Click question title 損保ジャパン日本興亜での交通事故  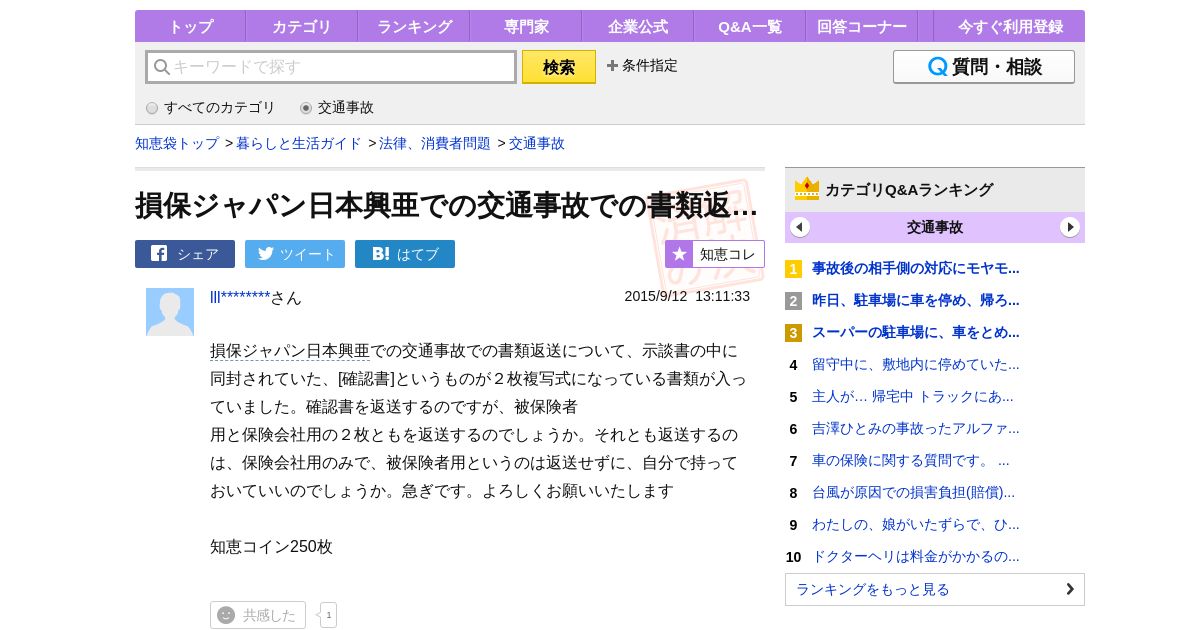pos(446,205)
